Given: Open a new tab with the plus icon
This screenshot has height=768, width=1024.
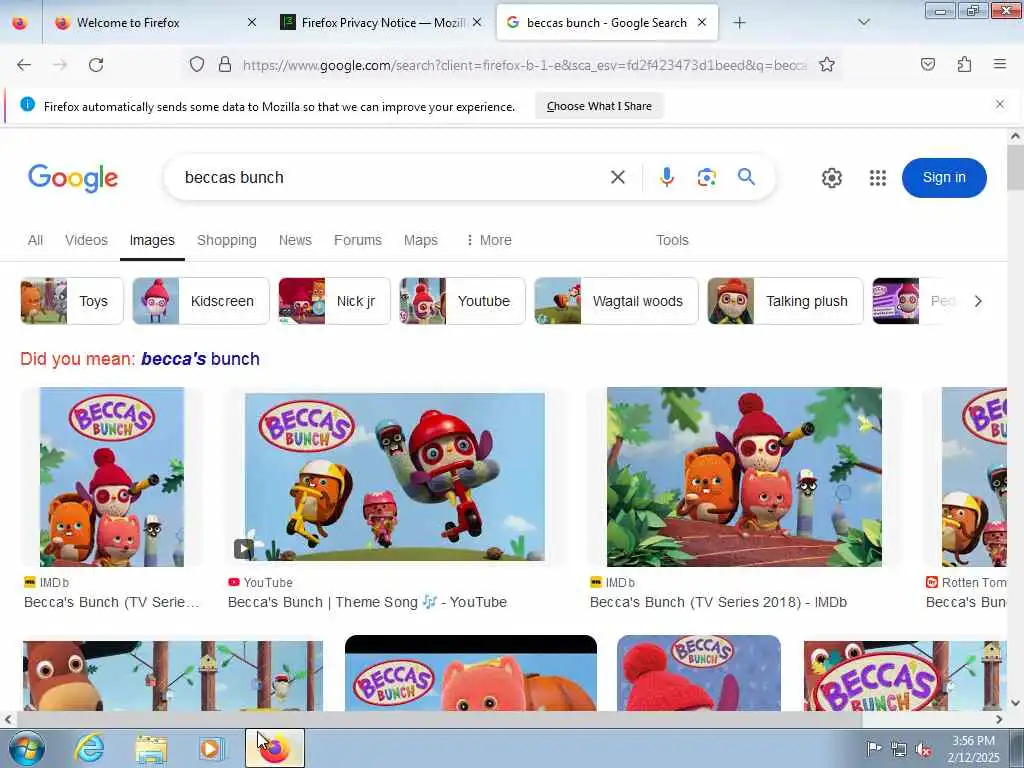Looking at the screenshot, I should 739,23.
